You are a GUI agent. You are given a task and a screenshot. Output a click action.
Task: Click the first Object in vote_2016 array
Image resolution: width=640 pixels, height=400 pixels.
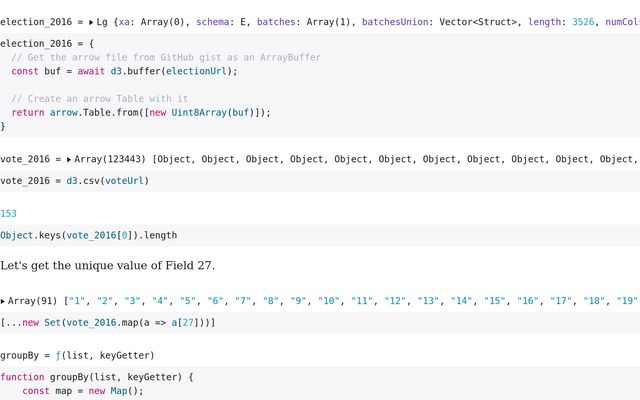point(173,159)
